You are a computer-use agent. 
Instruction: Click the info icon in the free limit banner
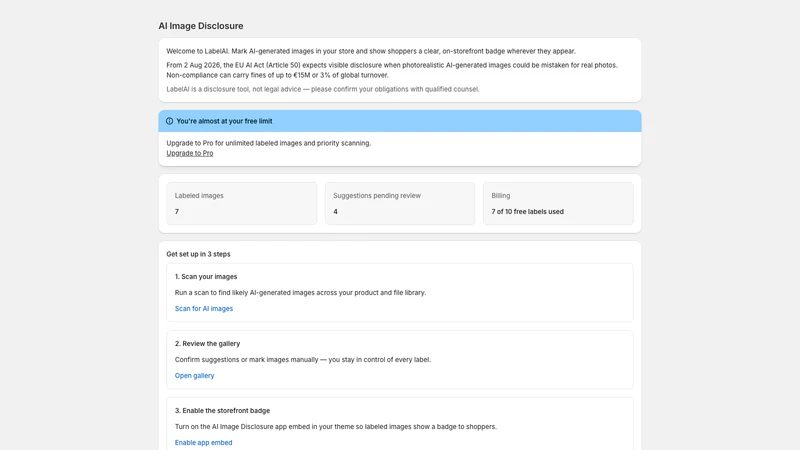pos(169,121)
